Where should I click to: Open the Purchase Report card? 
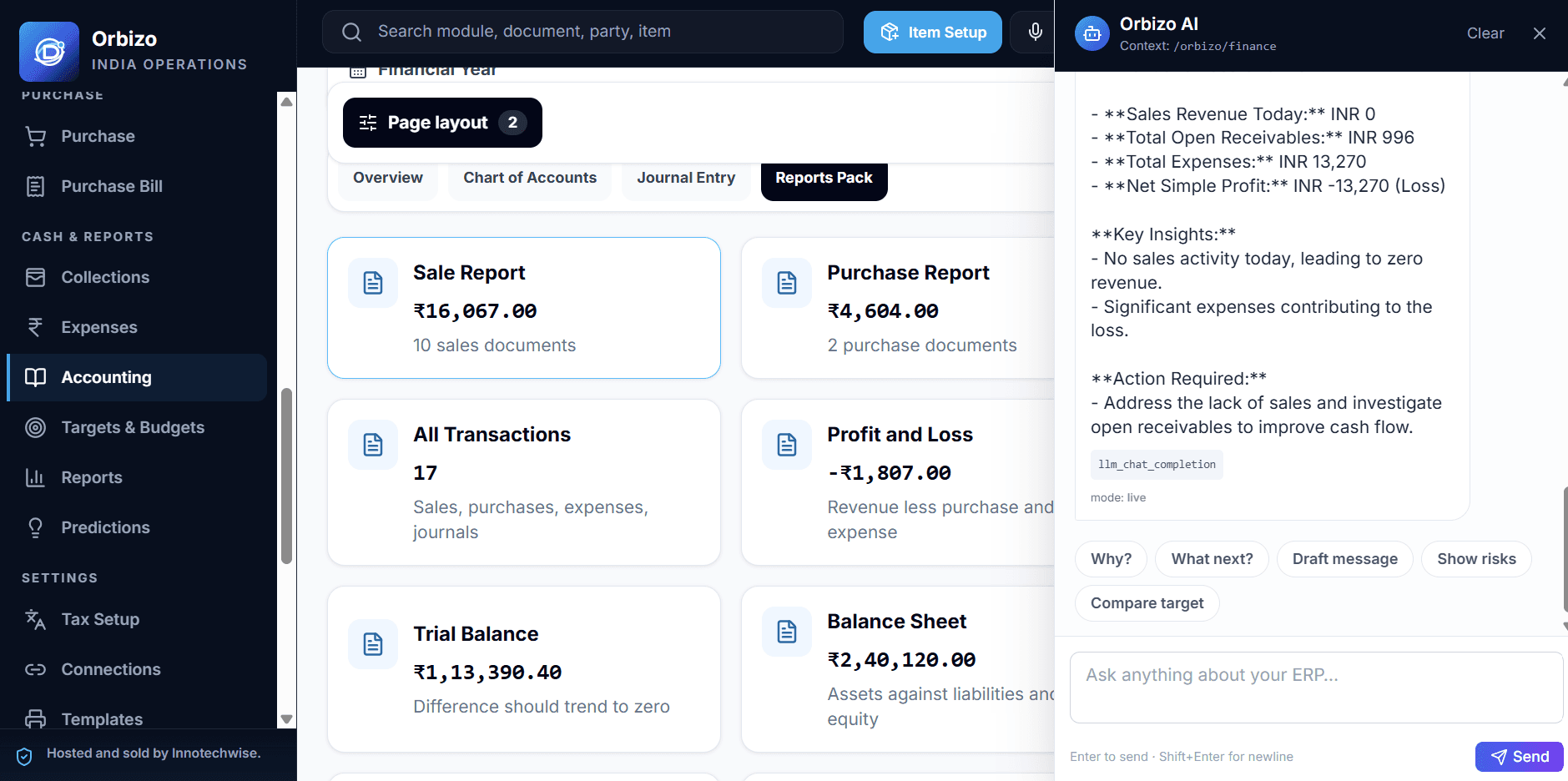click(x=899, y=308)
